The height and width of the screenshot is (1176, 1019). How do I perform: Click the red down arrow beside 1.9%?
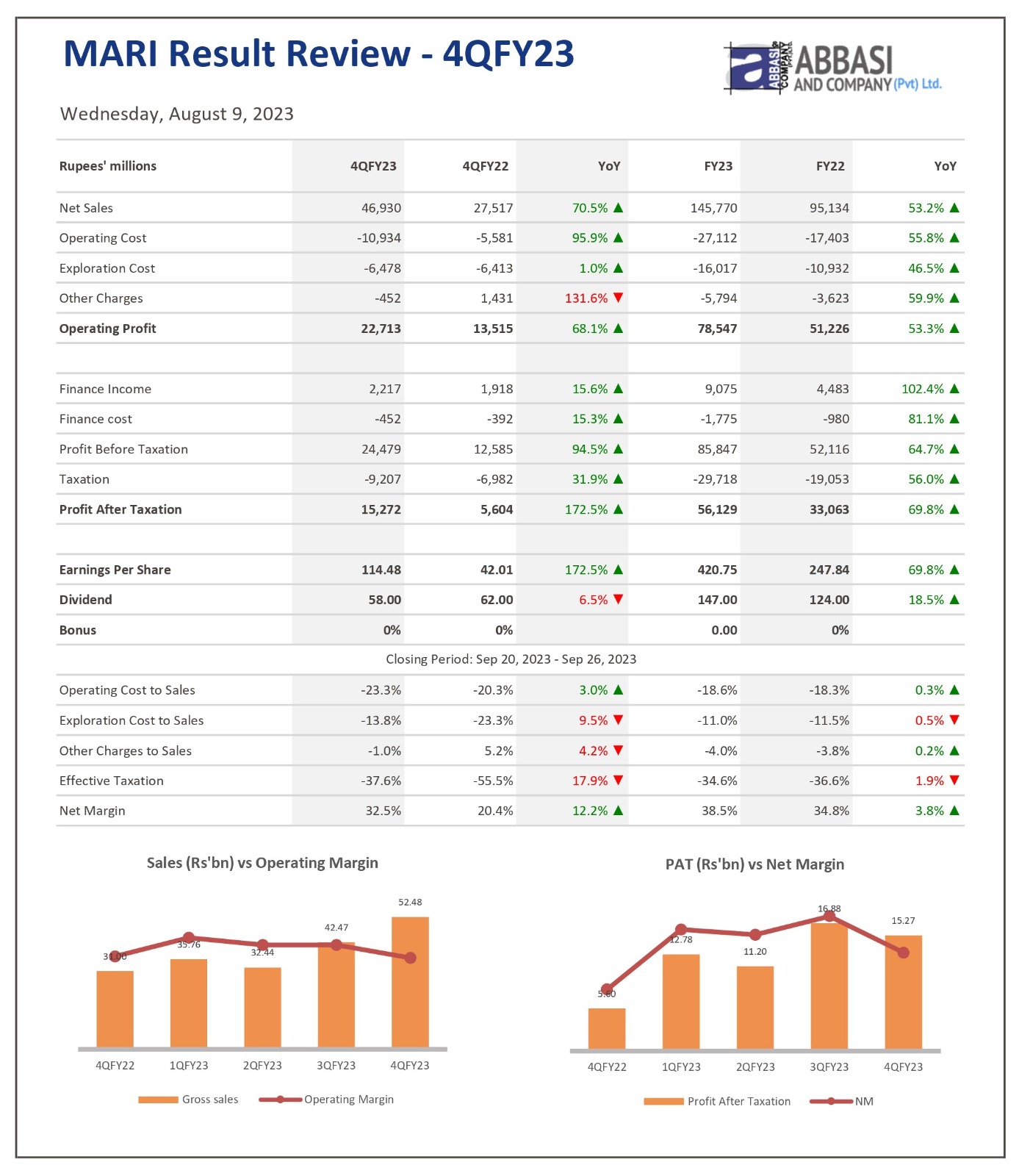(x=954, y=780)
